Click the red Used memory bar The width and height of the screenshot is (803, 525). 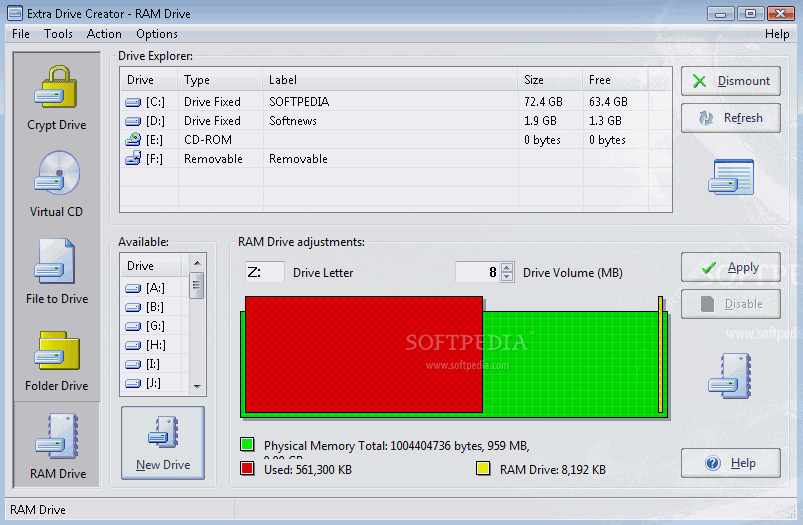click(x=364, y=354)
